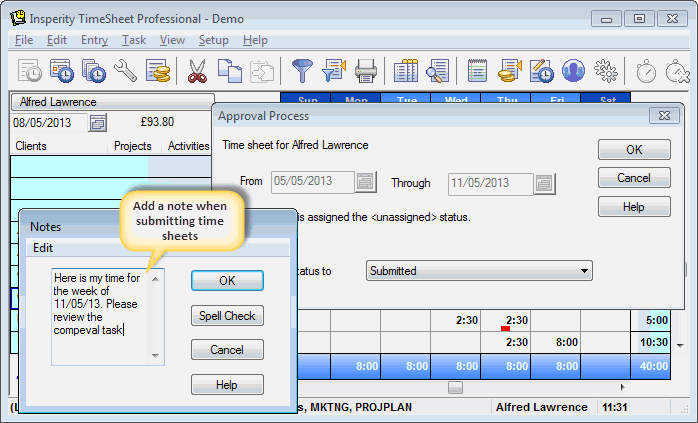Click the coins with flag icon
Image resolution: width=698 pixels, height=423 pixels.
coord(510,71)
